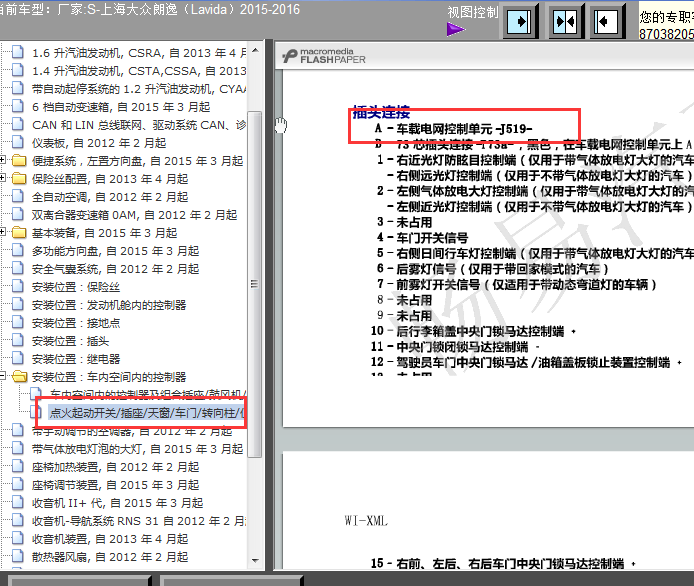
Task: Click the 视图控制 label
Action: tap(473, 12)
